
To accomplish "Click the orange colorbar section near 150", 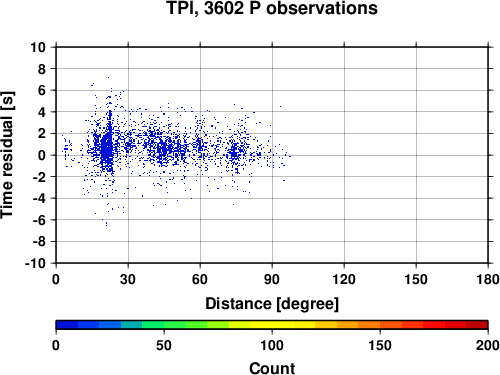I will (380, 325).
